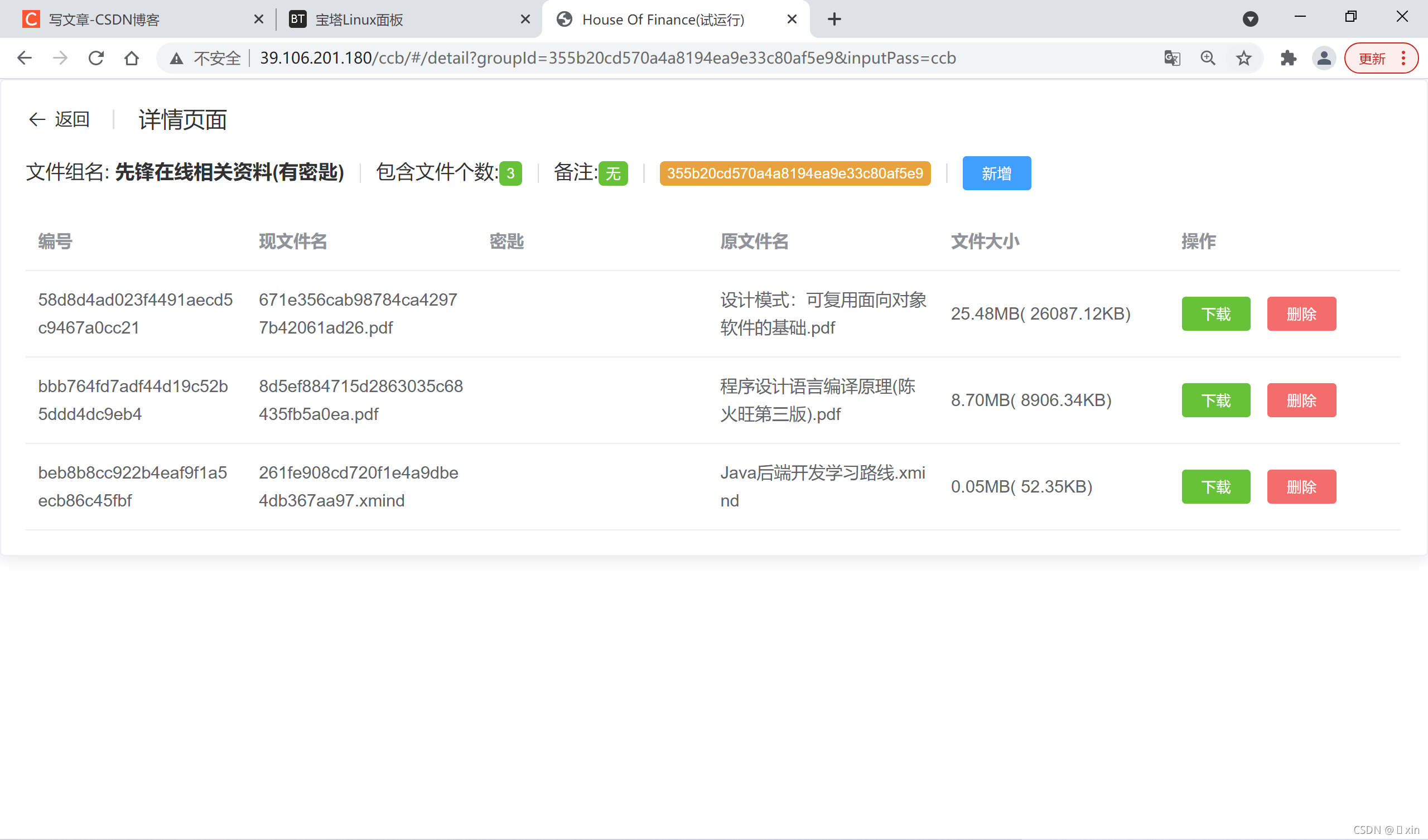1428x840 pixels.
Task: Click the orange group ID tag
Action: click(x=794, y=173)
